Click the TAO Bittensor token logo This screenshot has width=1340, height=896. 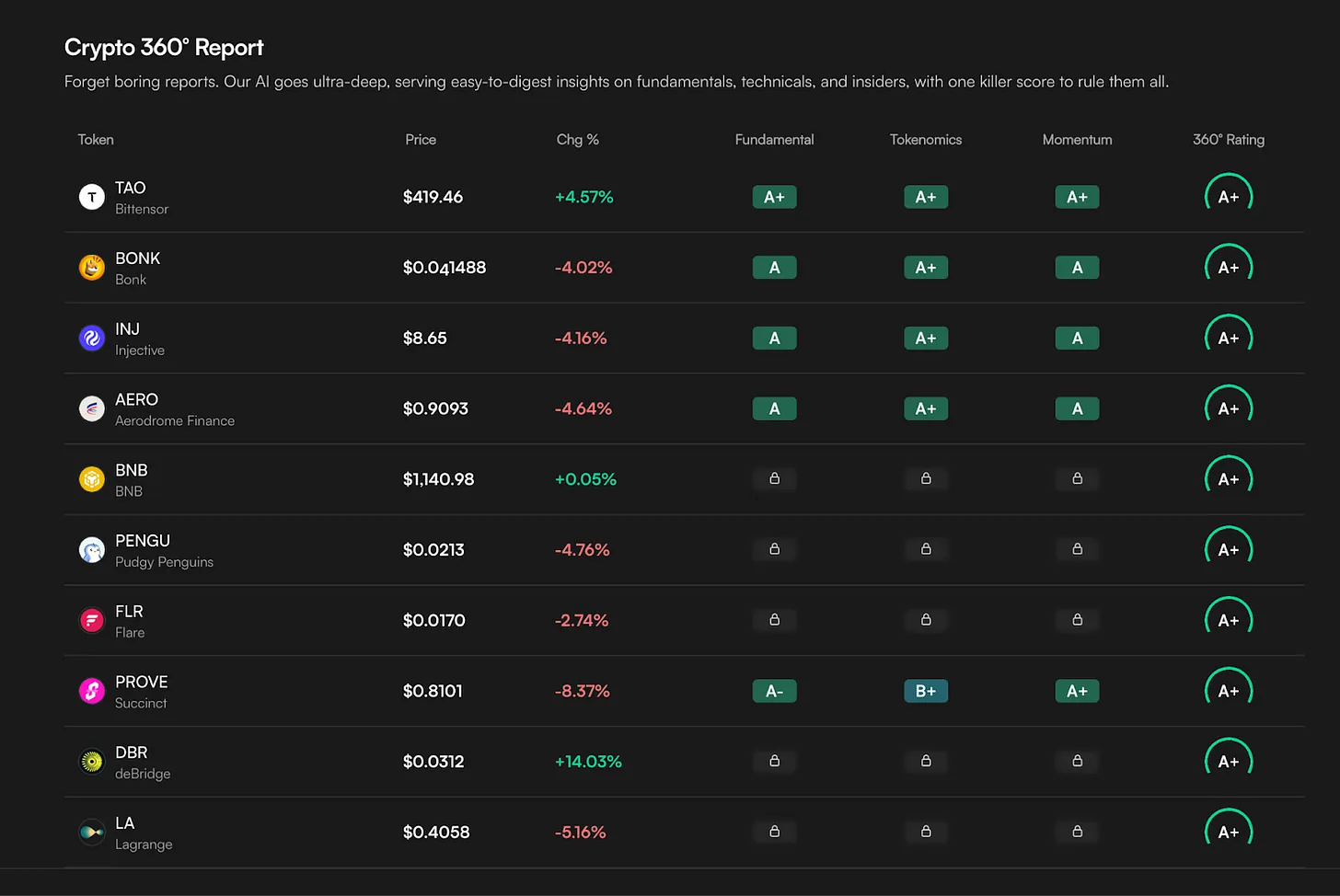[x=92, y=197]
